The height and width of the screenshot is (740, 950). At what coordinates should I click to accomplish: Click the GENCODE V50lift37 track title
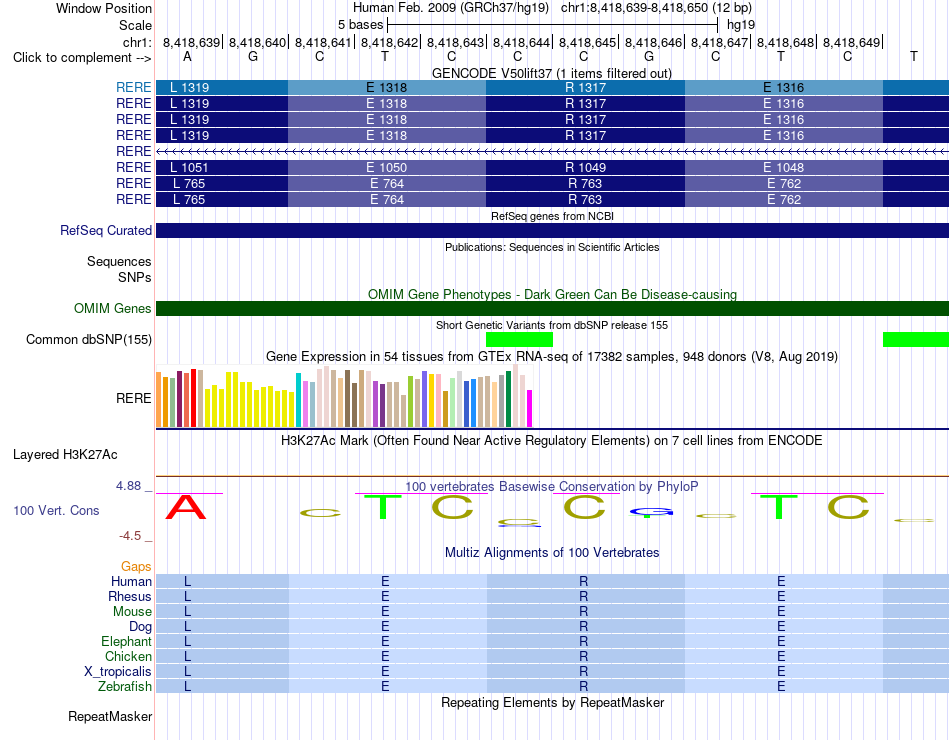click(551, 73)
